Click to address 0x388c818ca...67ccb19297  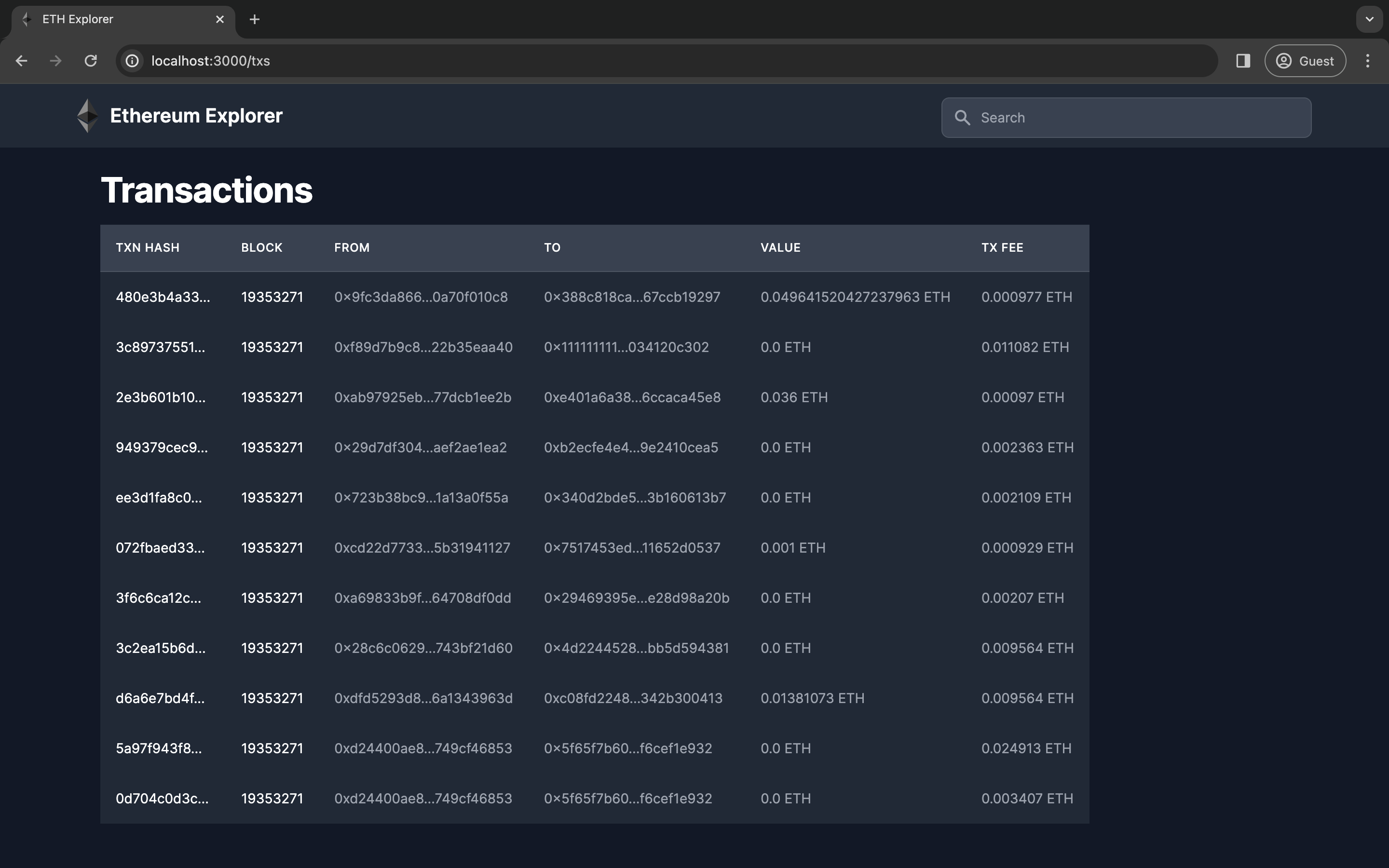pos(632,298)
